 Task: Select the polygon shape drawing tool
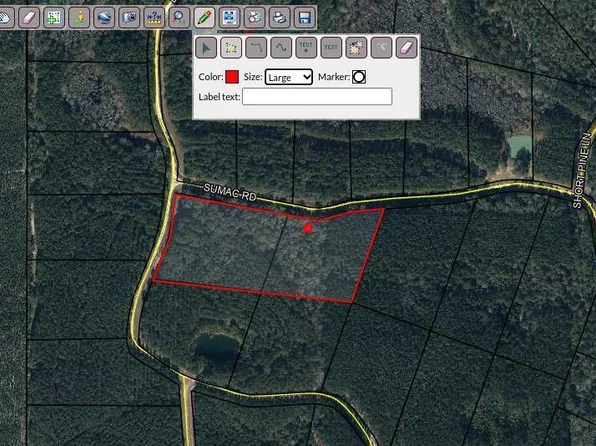pyautogui.click(x=231, y=48)
